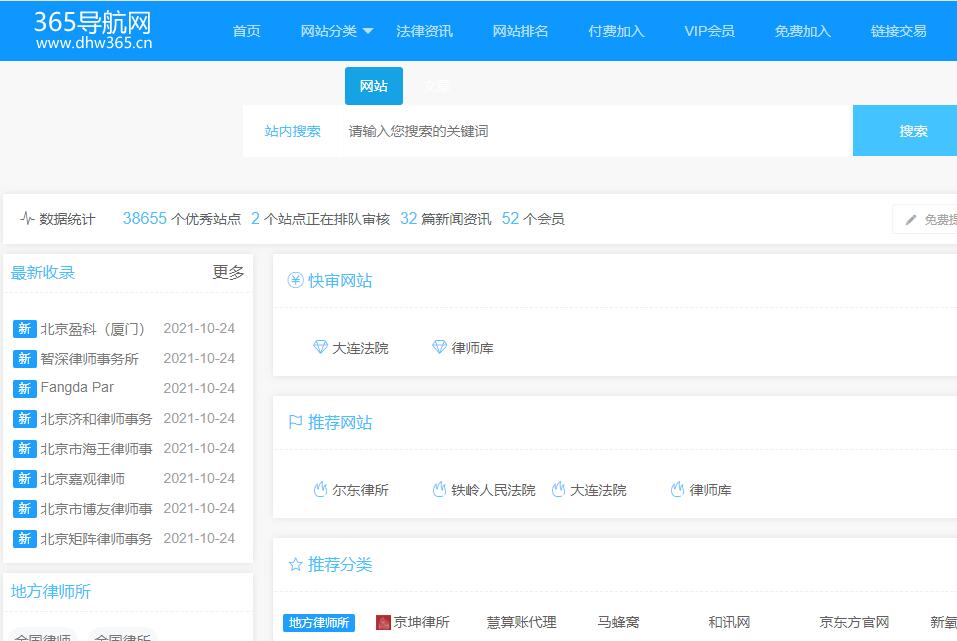Go to 网站排名 in the navigation bar
957x641 pixels.
coord(520,31)
